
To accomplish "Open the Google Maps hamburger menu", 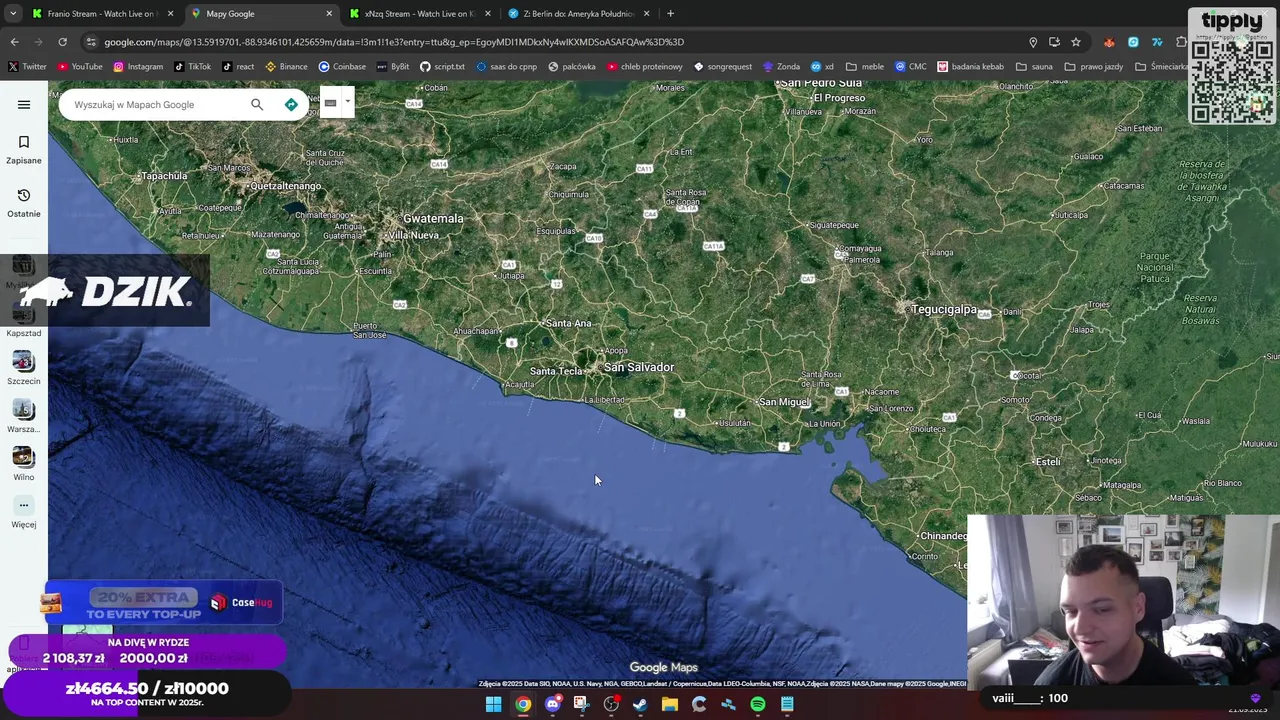I will [24, 104].
